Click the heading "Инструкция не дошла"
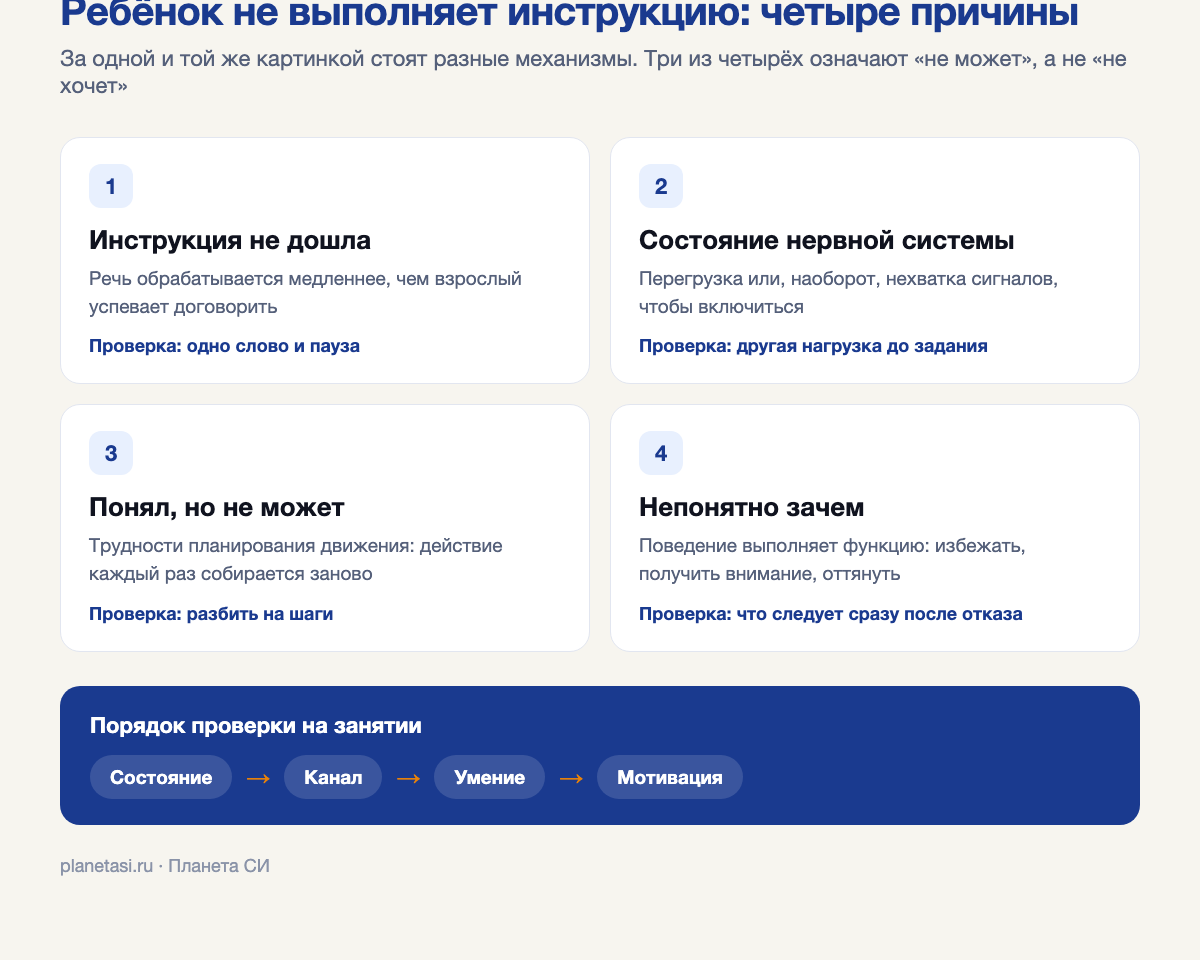Screen dimensions: 1200x960 coord(230,241)
